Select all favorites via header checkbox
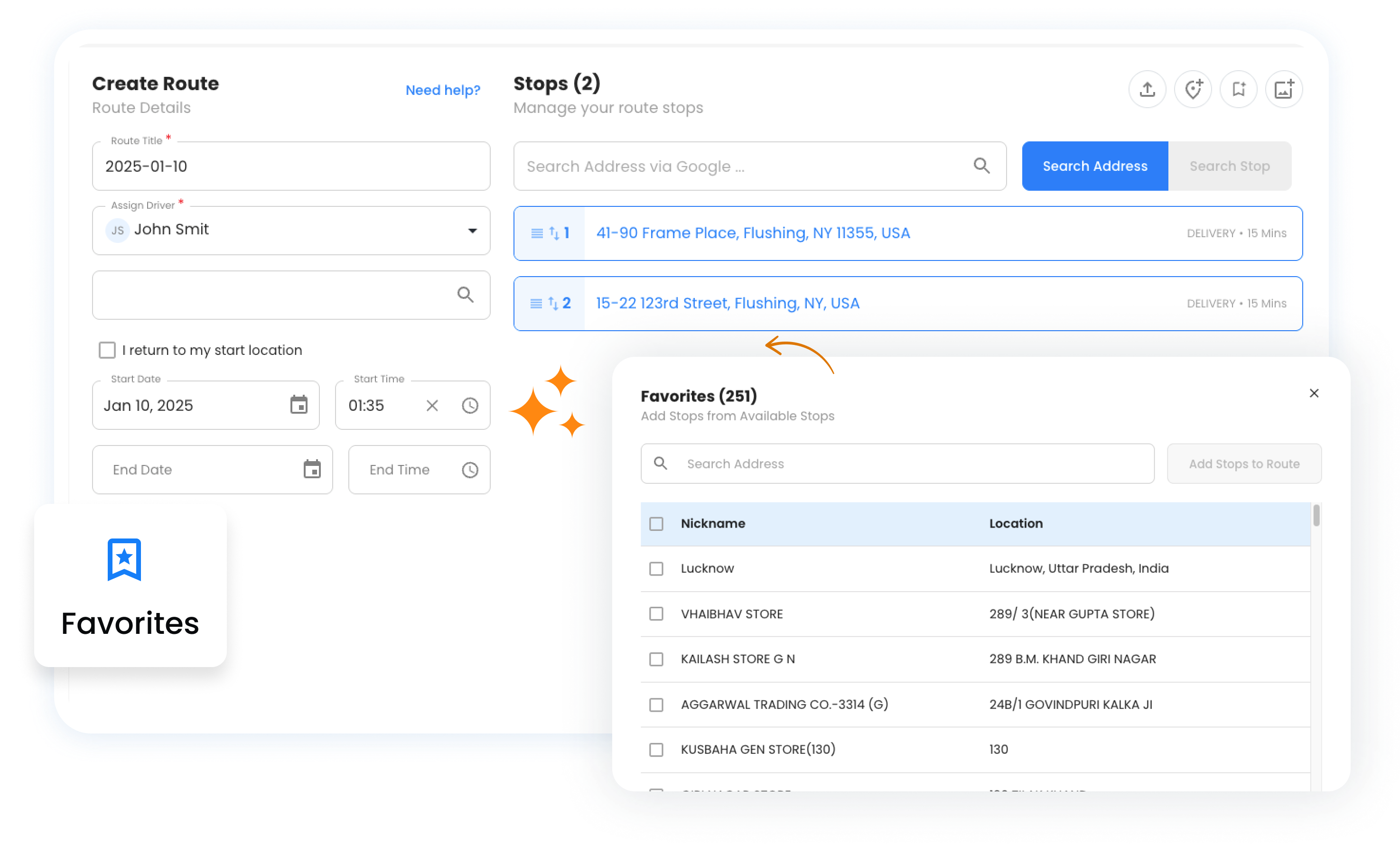 (x=656, y=523)
